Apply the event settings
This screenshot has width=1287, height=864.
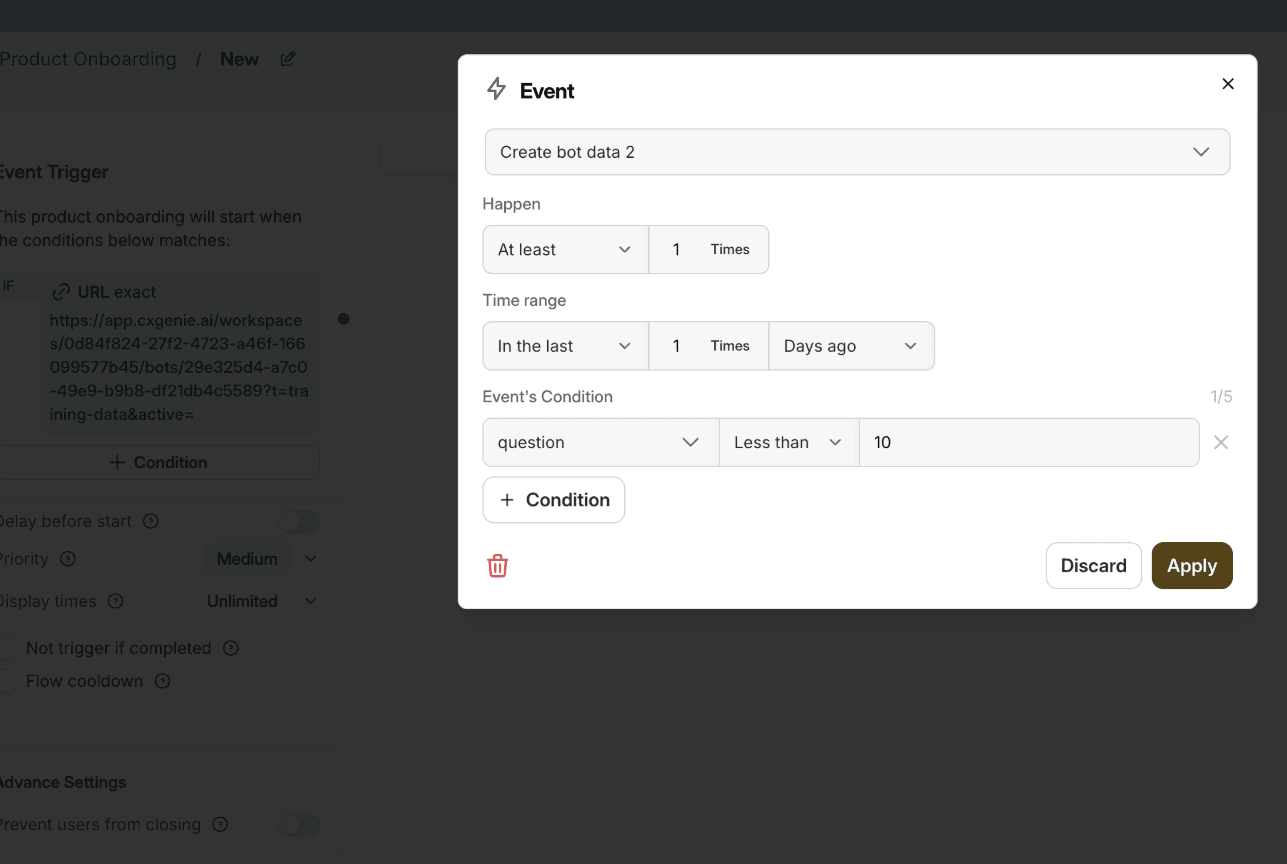click(x=1191, y=566)
